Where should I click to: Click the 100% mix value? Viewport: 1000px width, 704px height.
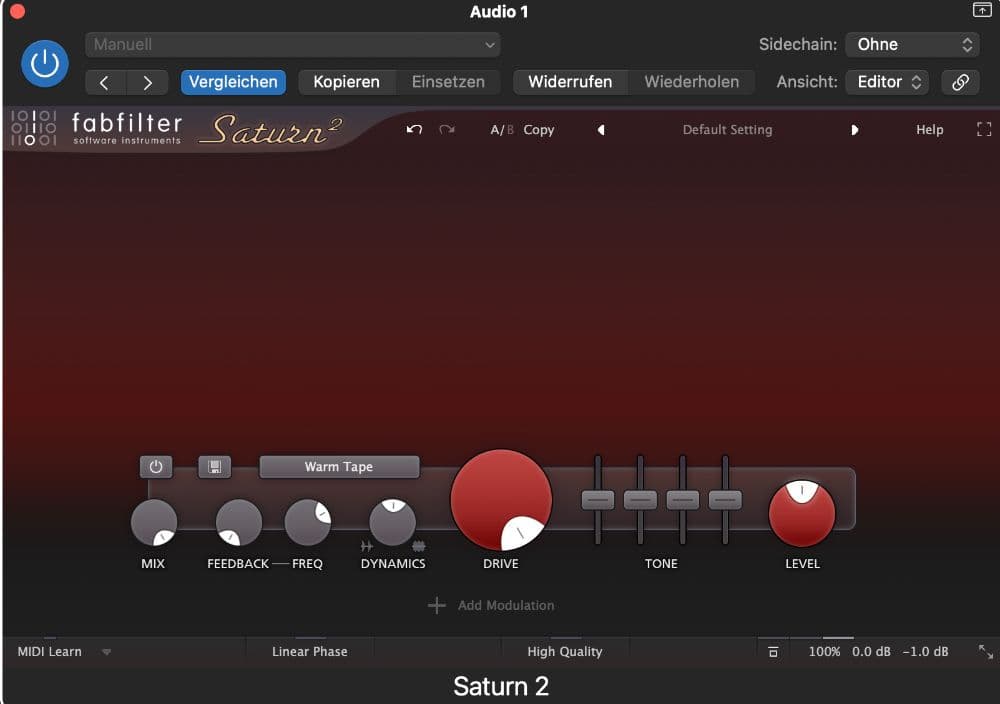pyautogui.click(x=824, y=652)
